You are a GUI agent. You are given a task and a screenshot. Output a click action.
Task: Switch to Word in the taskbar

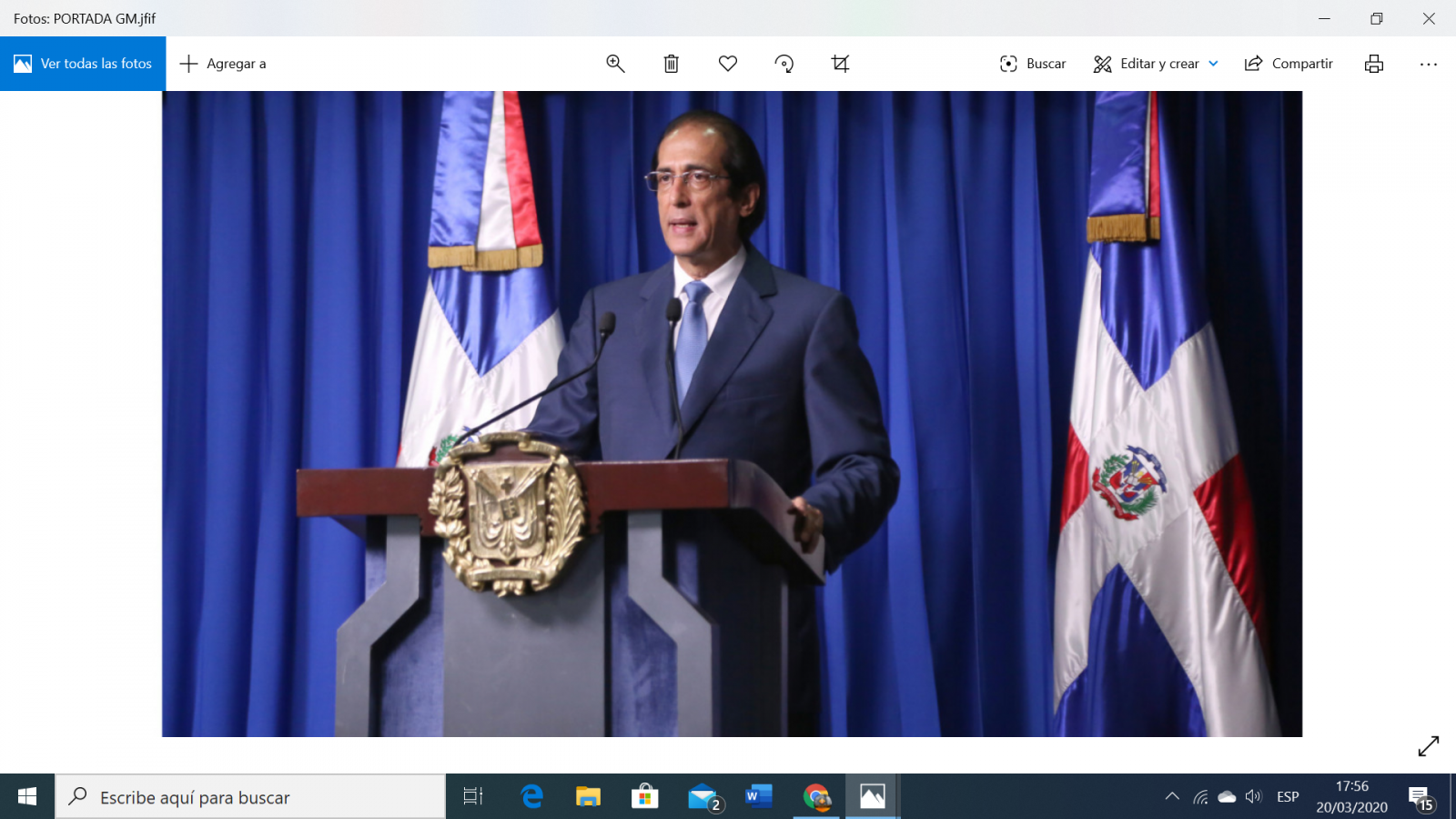click(759, 797)
